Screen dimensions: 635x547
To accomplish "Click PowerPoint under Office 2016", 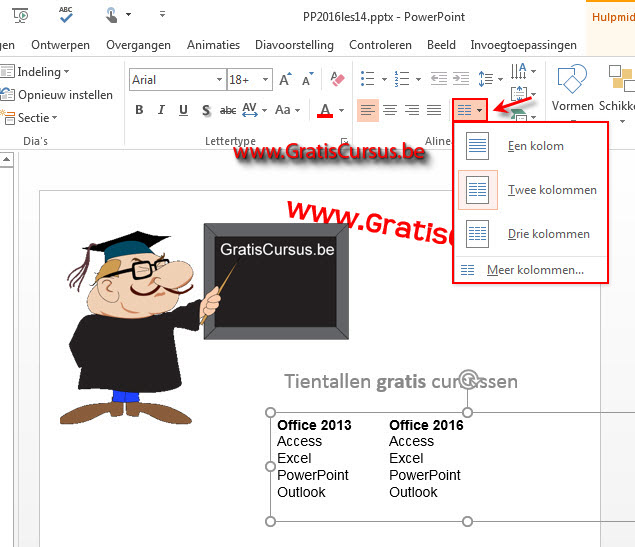I will pyautogui.click(x=425, y=475).
